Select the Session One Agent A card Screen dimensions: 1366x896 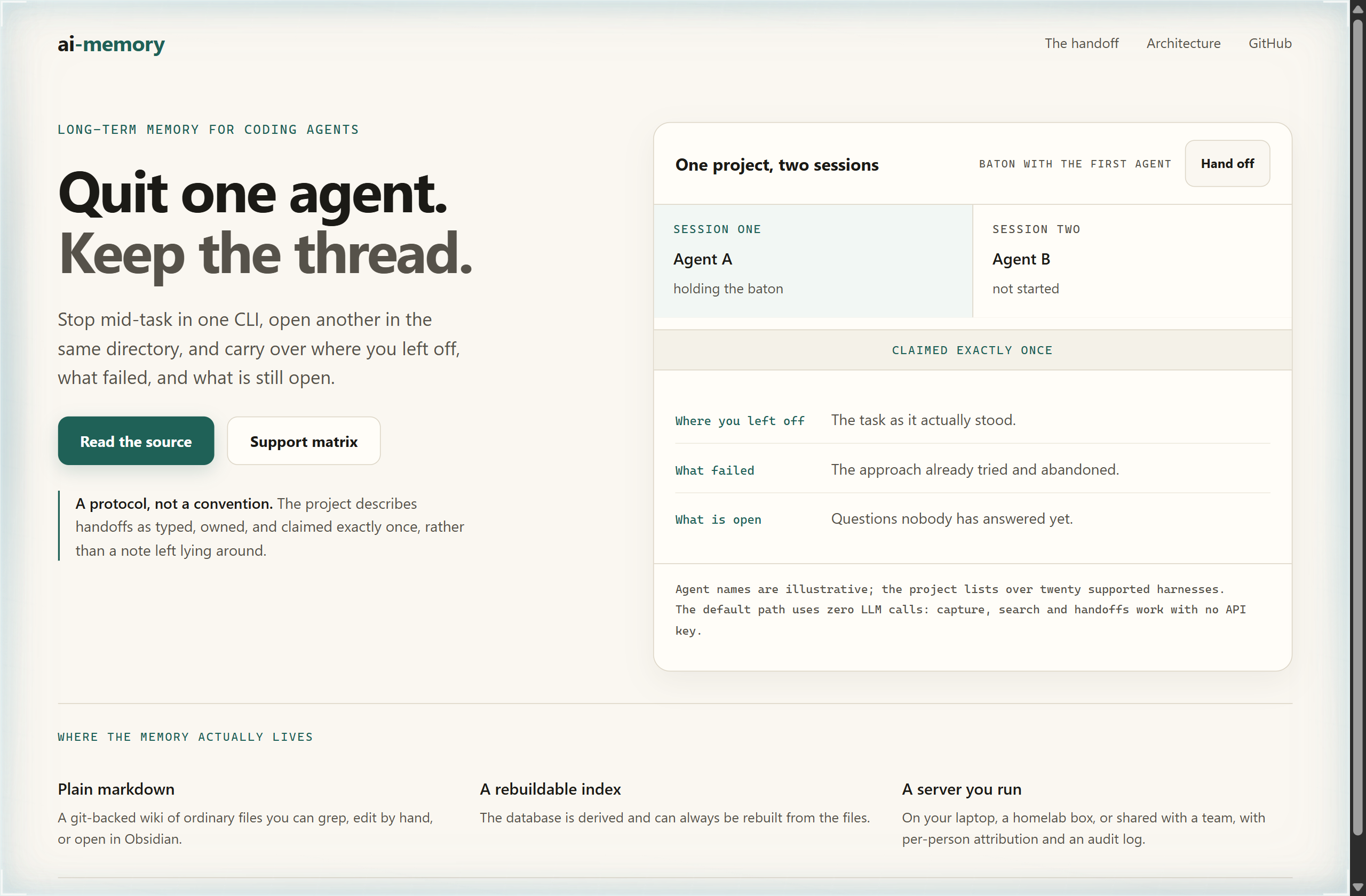813,261
